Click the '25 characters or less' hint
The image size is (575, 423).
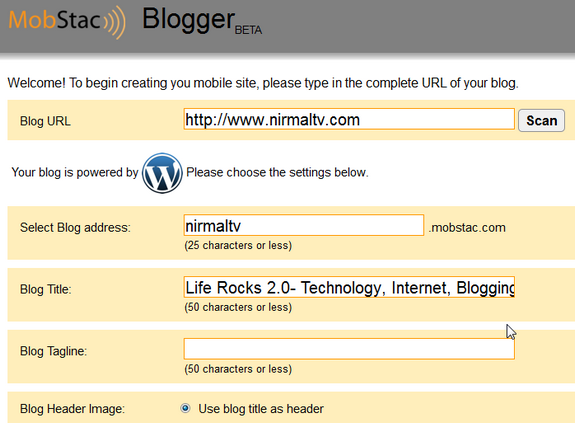tap(238, 245)
